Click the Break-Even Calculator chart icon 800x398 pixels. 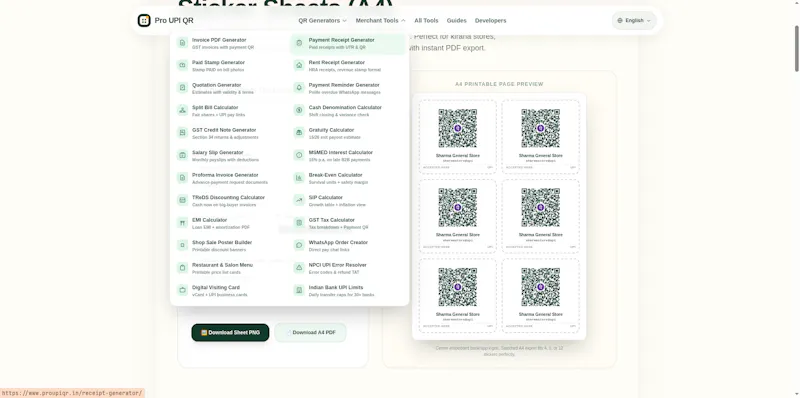point(299,178)
